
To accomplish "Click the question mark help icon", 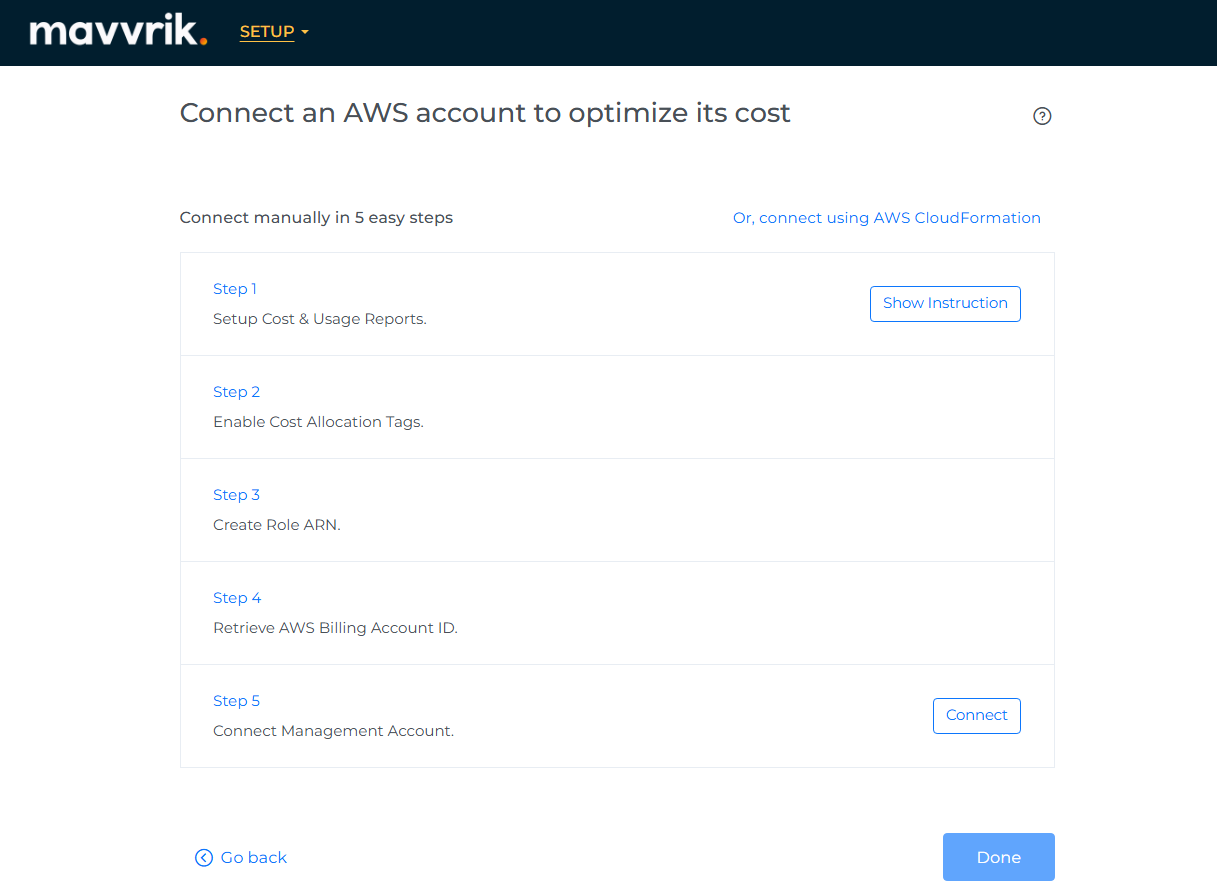I will point(1042,116).
